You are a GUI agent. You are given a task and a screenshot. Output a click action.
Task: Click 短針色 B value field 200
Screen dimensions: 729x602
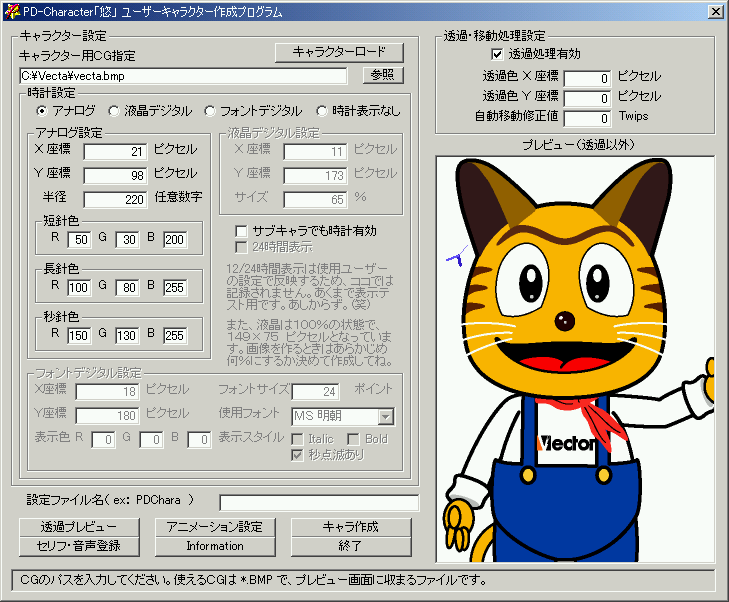[175, 240]
